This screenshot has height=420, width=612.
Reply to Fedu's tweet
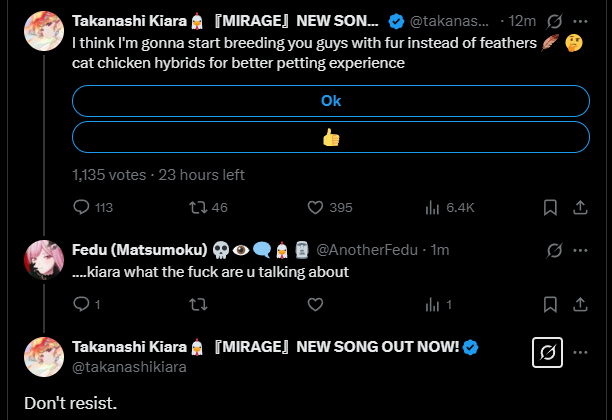pyautogui.click(x=82, y=304)
